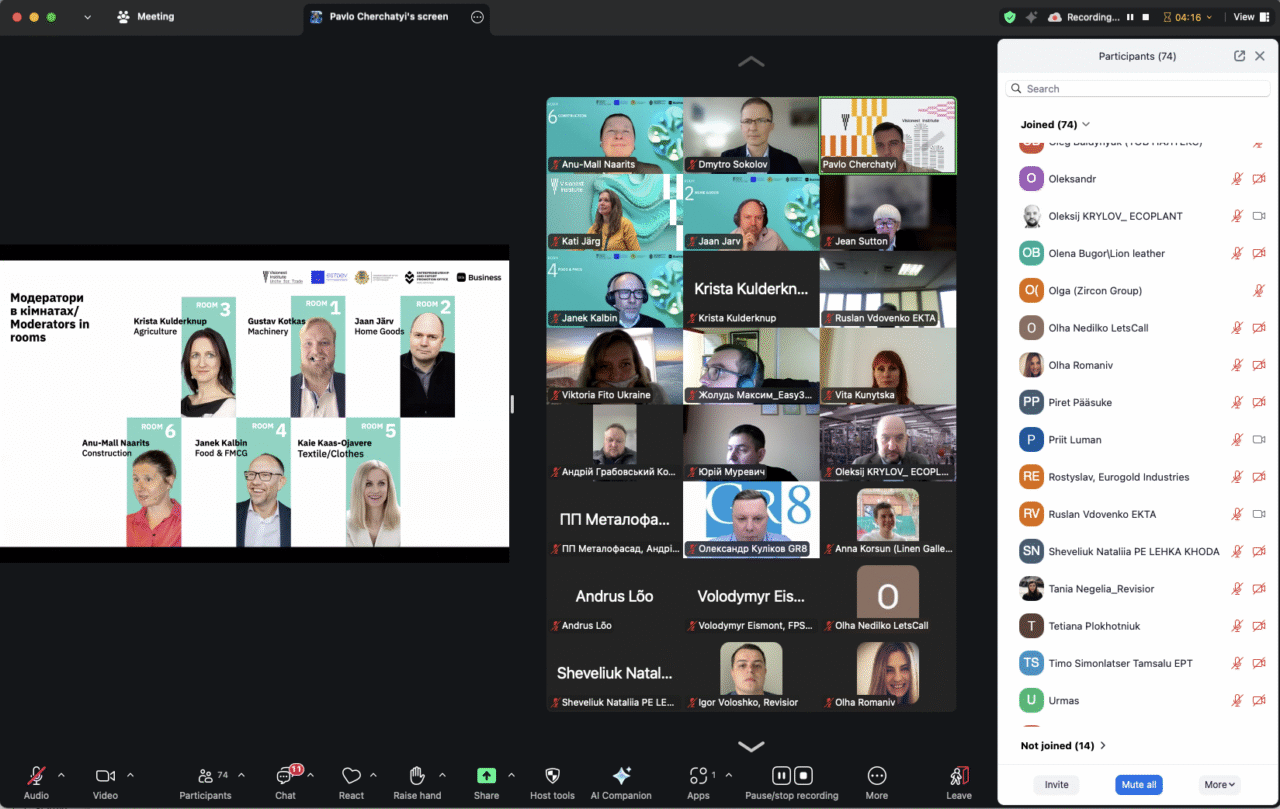Expand the Audio options arrow
Viewport: 1280px width, 809px height.
coord(61,775)
